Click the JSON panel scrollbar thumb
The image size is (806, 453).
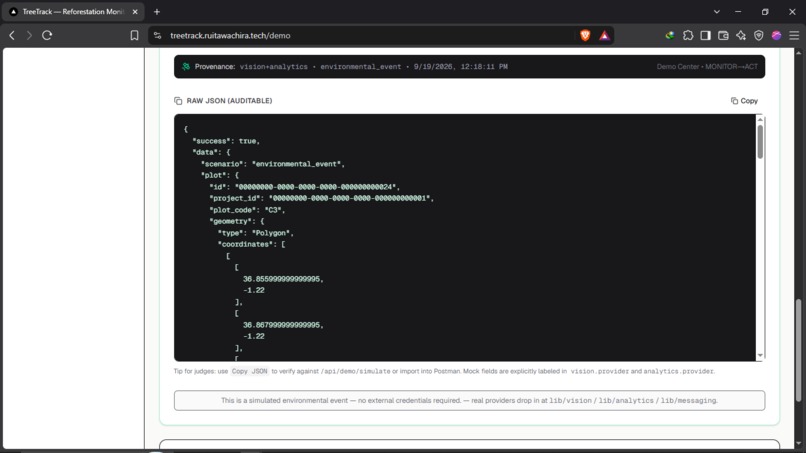760,141
